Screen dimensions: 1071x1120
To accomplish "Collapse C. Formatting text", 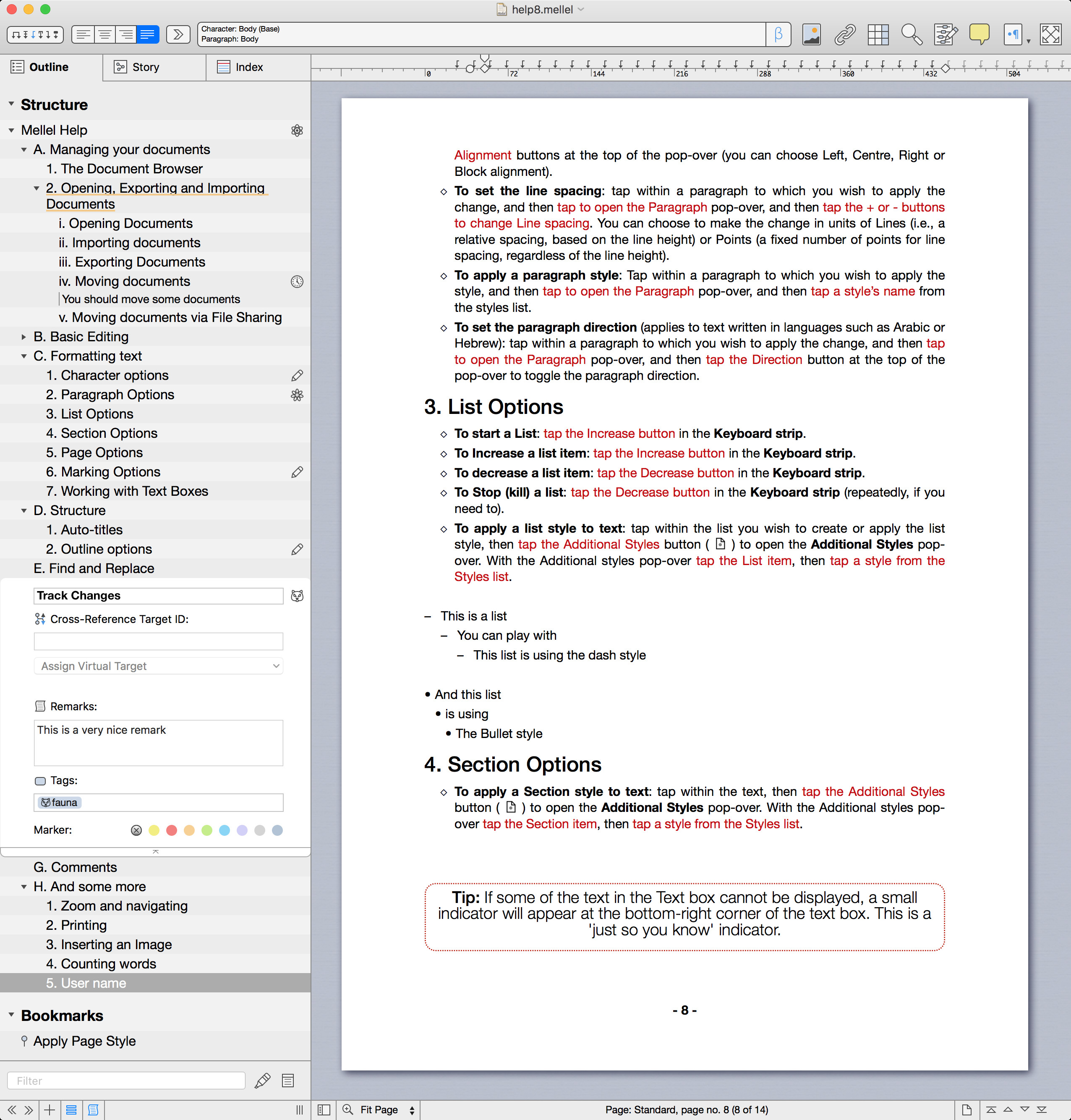I will pos(24,356).
